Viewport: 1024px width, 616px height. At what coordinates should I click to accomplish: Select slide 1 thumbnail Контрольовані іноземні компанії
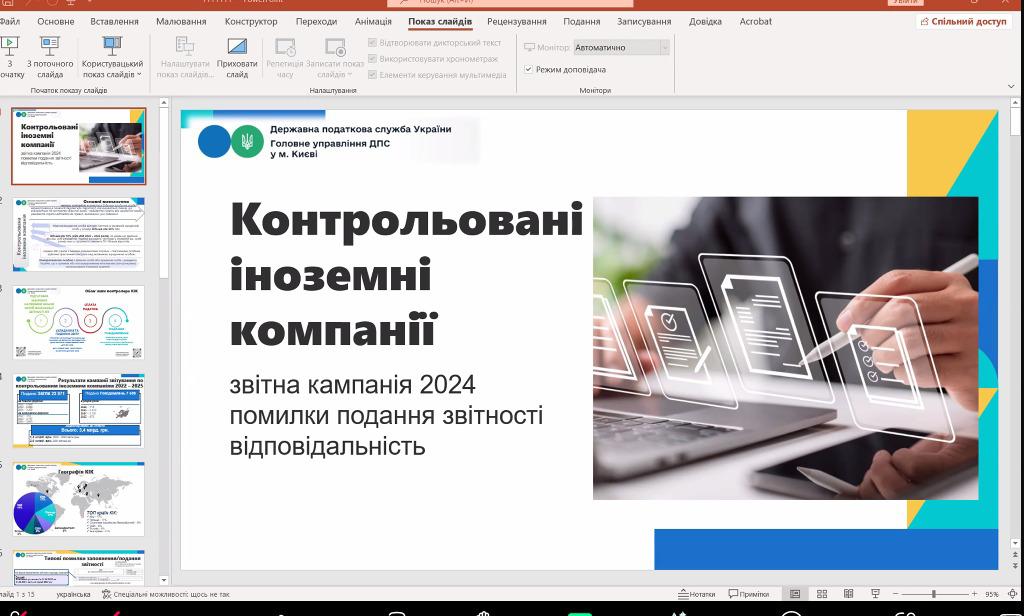[x=78, y=146]
